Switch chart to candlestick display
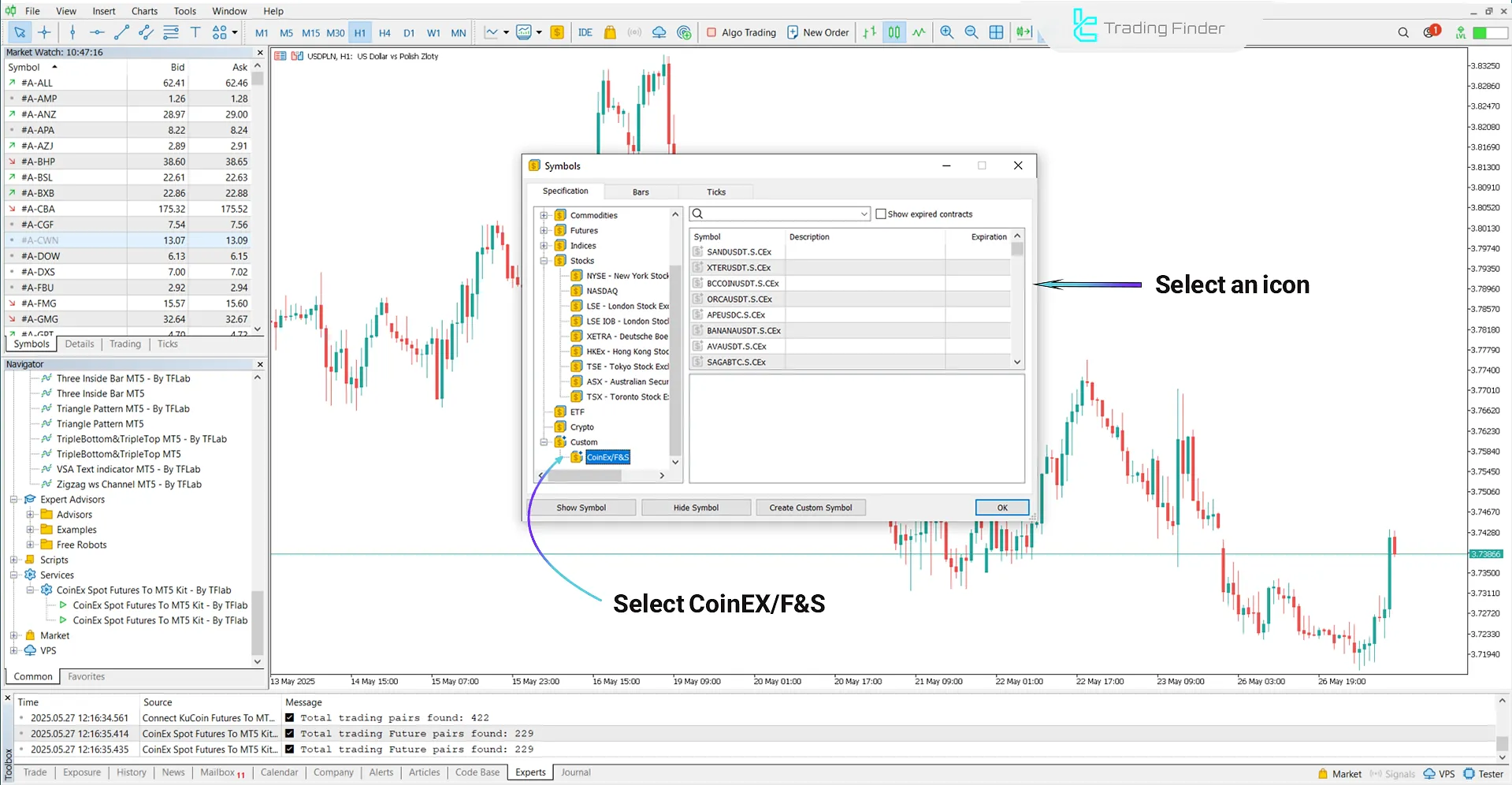 [893, 32]
